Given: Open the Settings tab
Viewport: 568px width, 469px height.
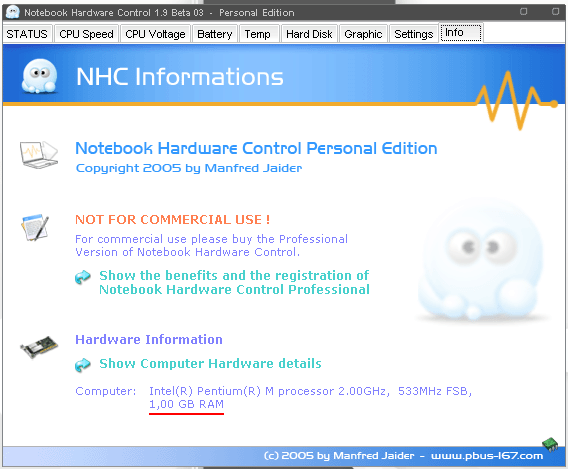Looking at the screenshot, I should [x=413, y=34].
